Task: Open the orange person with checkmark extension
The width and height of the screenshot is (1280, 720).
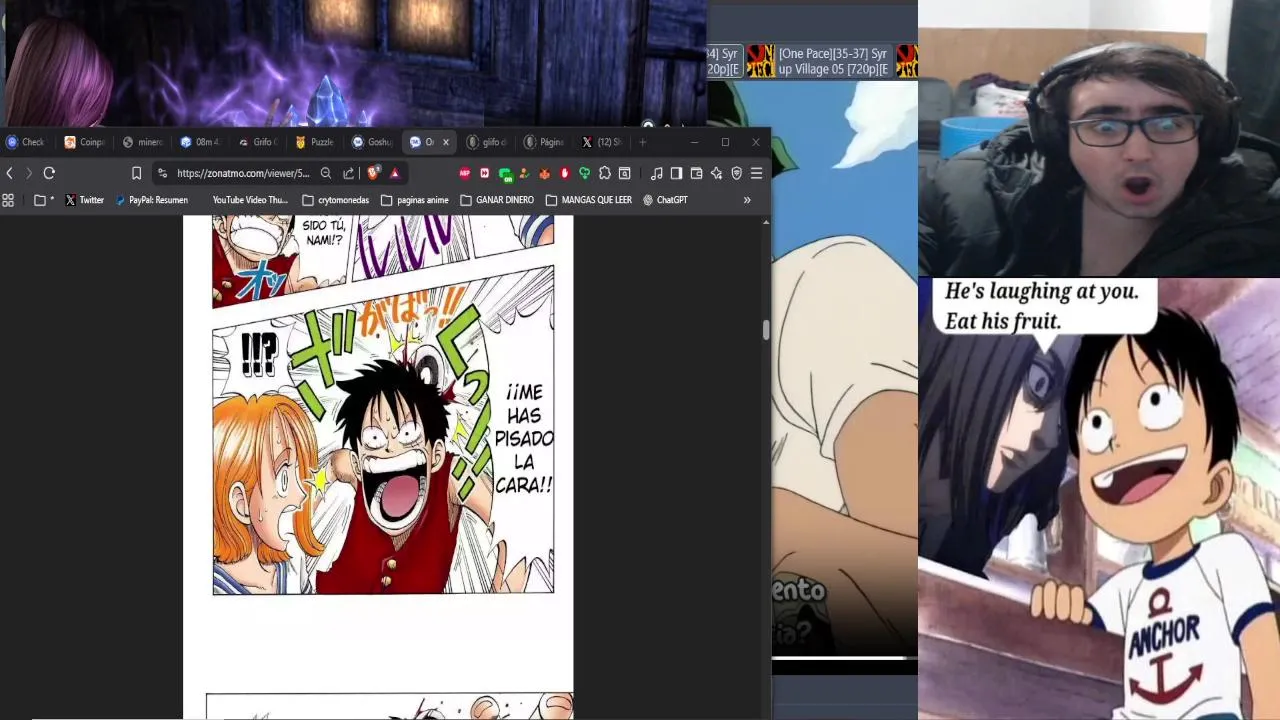Action: pos(524,173)
